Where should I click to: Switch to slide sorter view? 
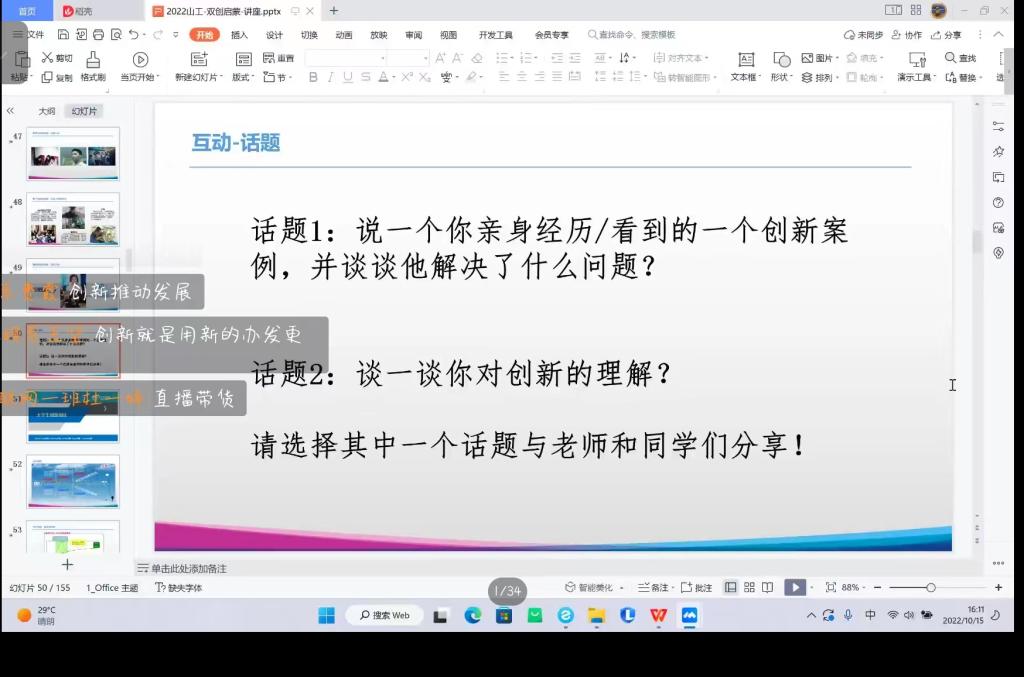[x=749, y=587]
